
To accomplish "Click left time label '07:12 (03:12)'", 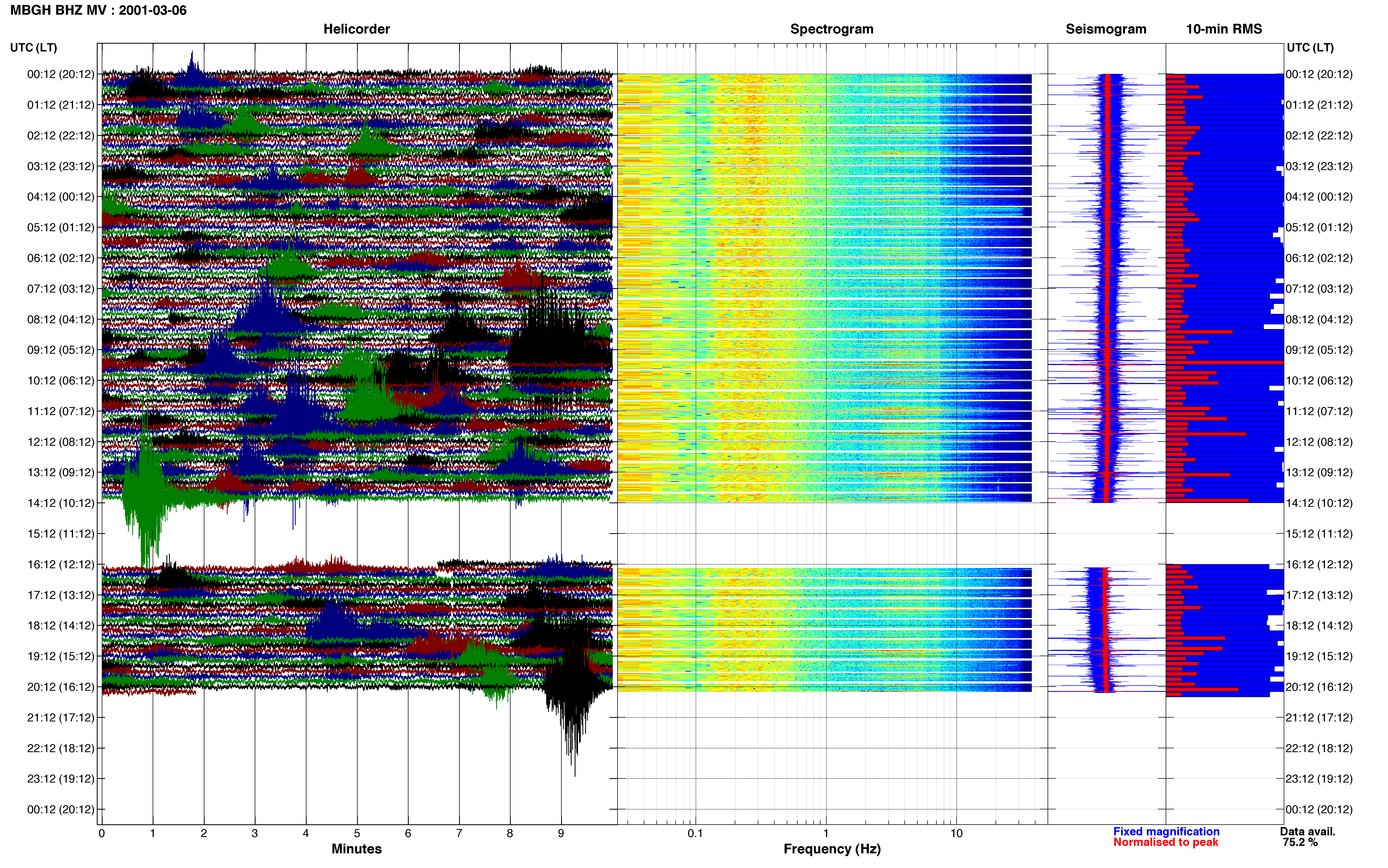I will [61, 289].
